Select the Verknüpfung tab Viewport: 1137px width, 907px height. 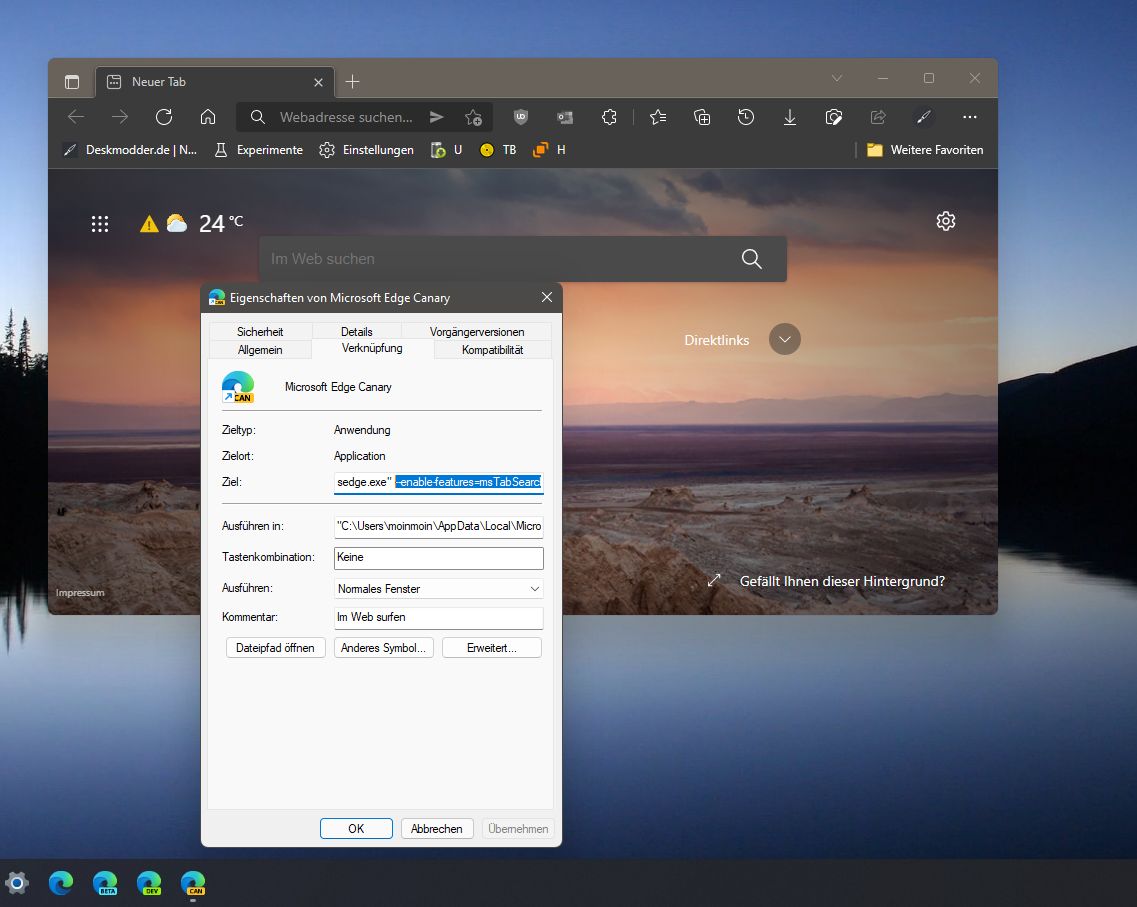[x=372, y=348]
